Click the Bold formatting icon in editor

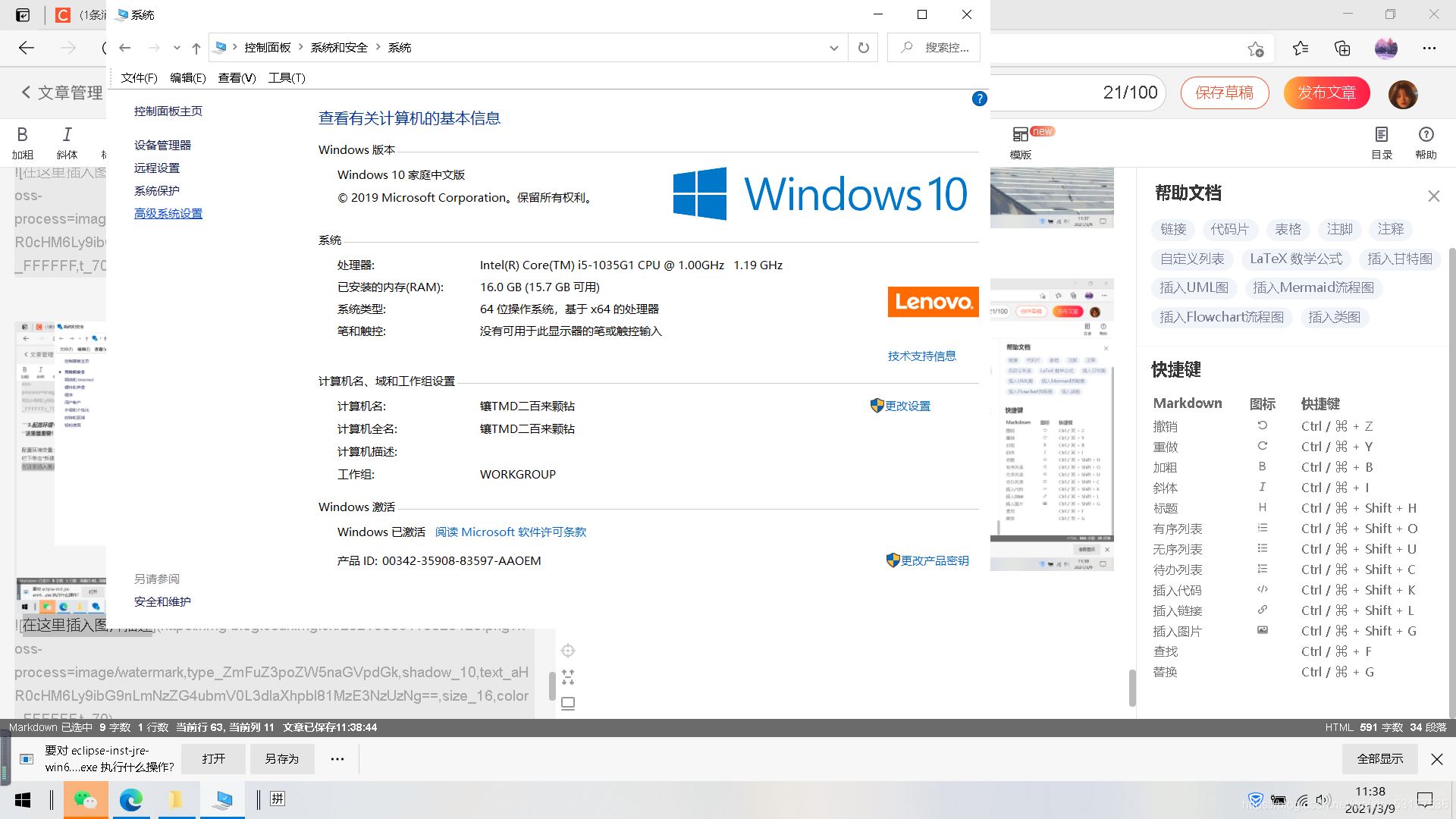tap(23, 135)
